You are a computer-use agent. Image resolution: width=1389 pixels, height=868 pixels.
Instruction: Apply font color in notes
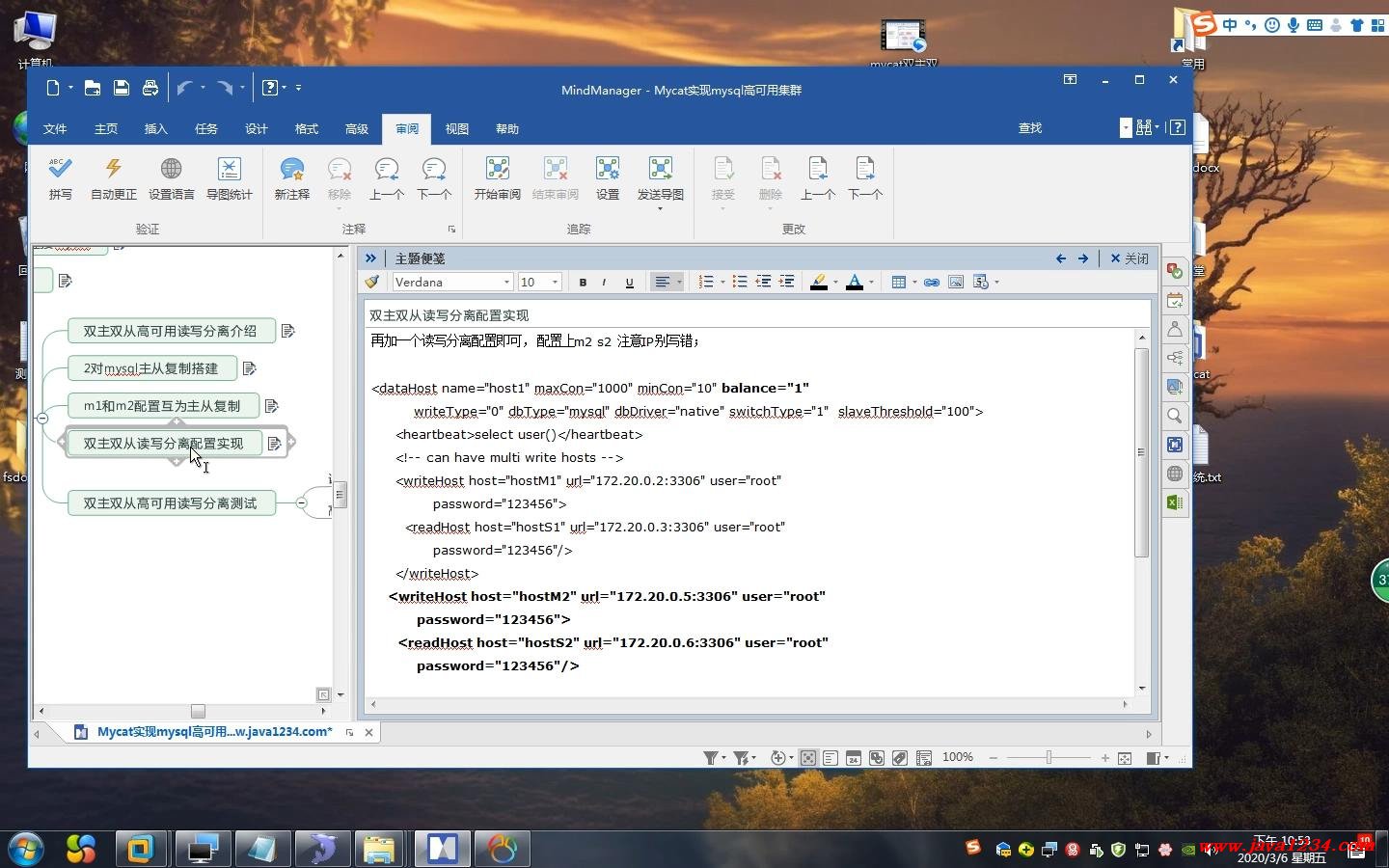(x=854, y=283)
